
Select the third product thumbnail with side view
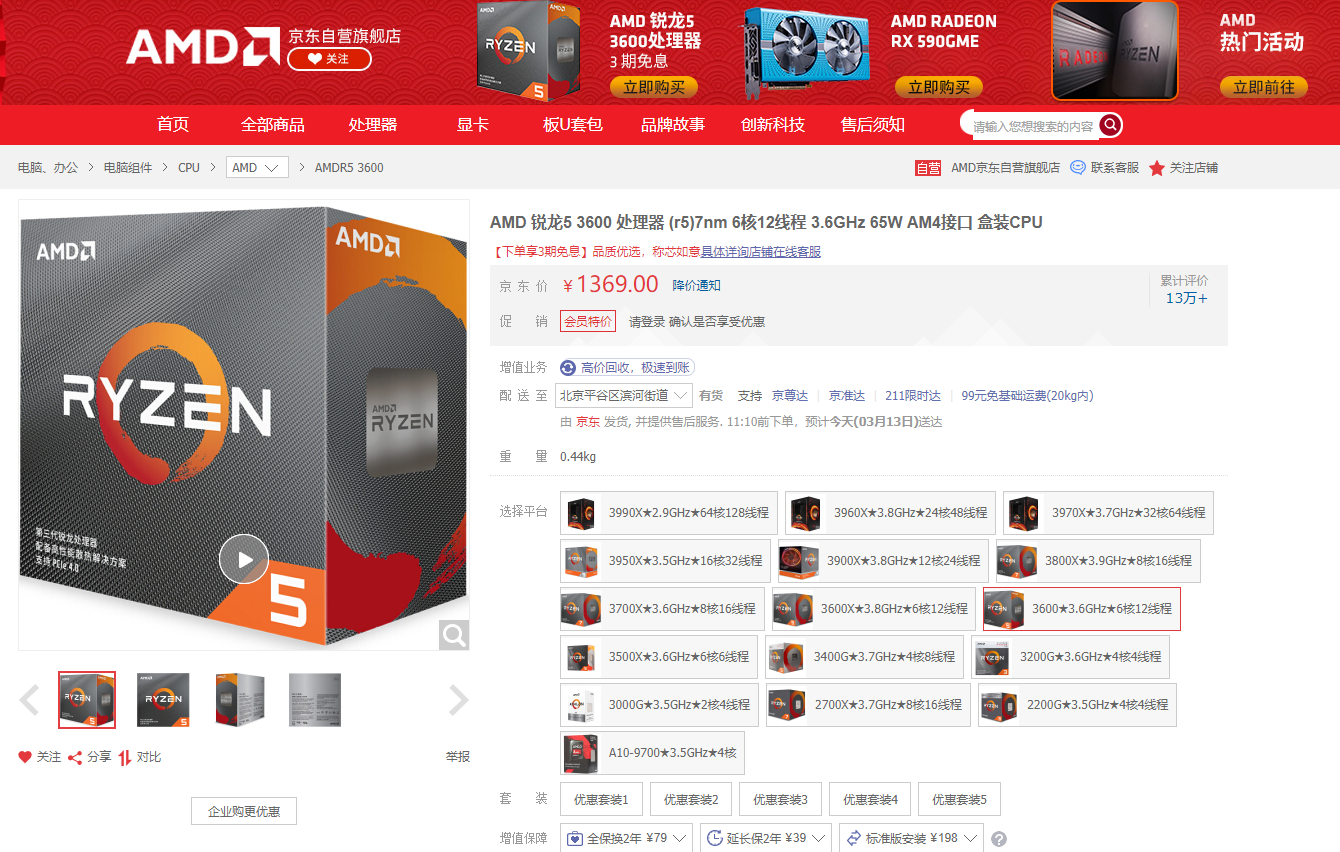coord(240,700)
